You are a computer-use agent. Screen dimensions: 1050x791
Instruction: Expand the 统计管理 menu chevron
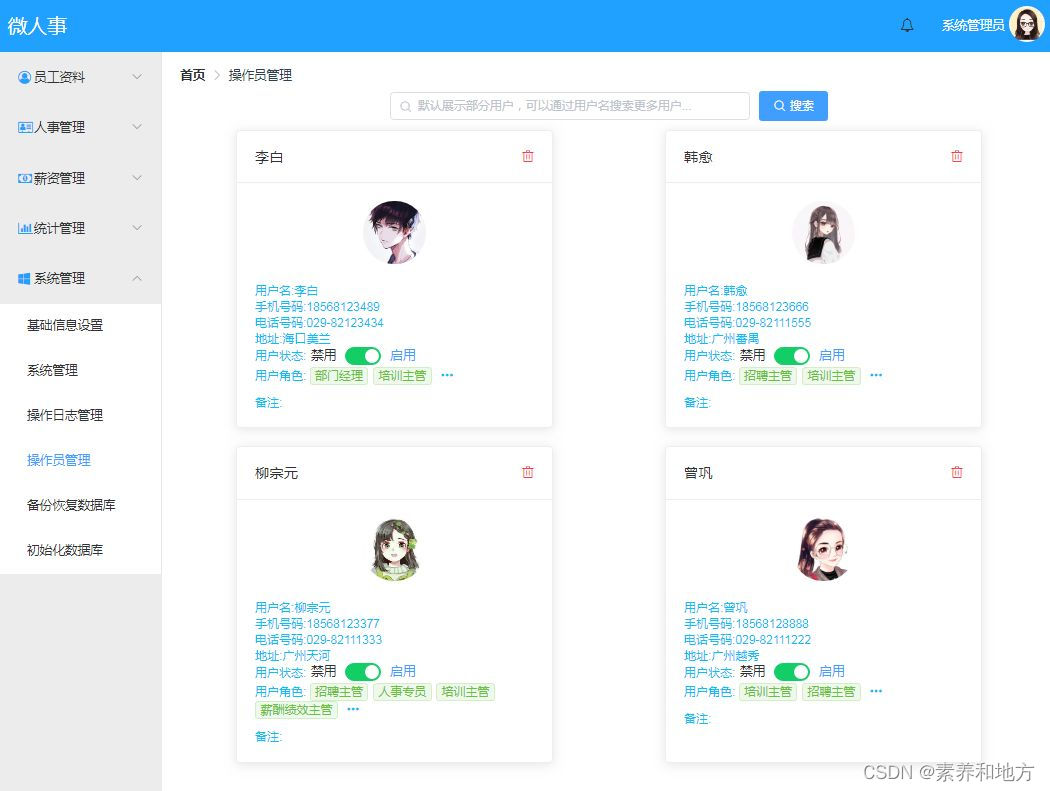tap(137, 228)
